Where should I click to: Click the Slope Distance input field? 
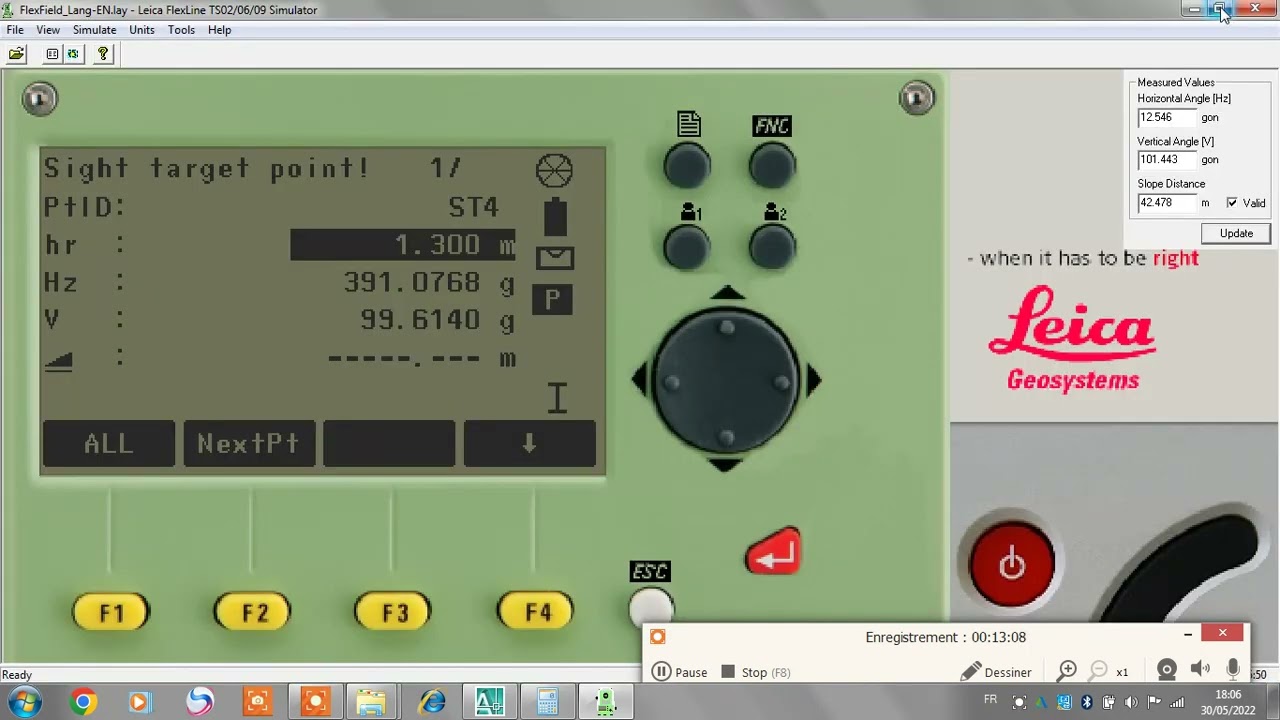point(1166,203)
